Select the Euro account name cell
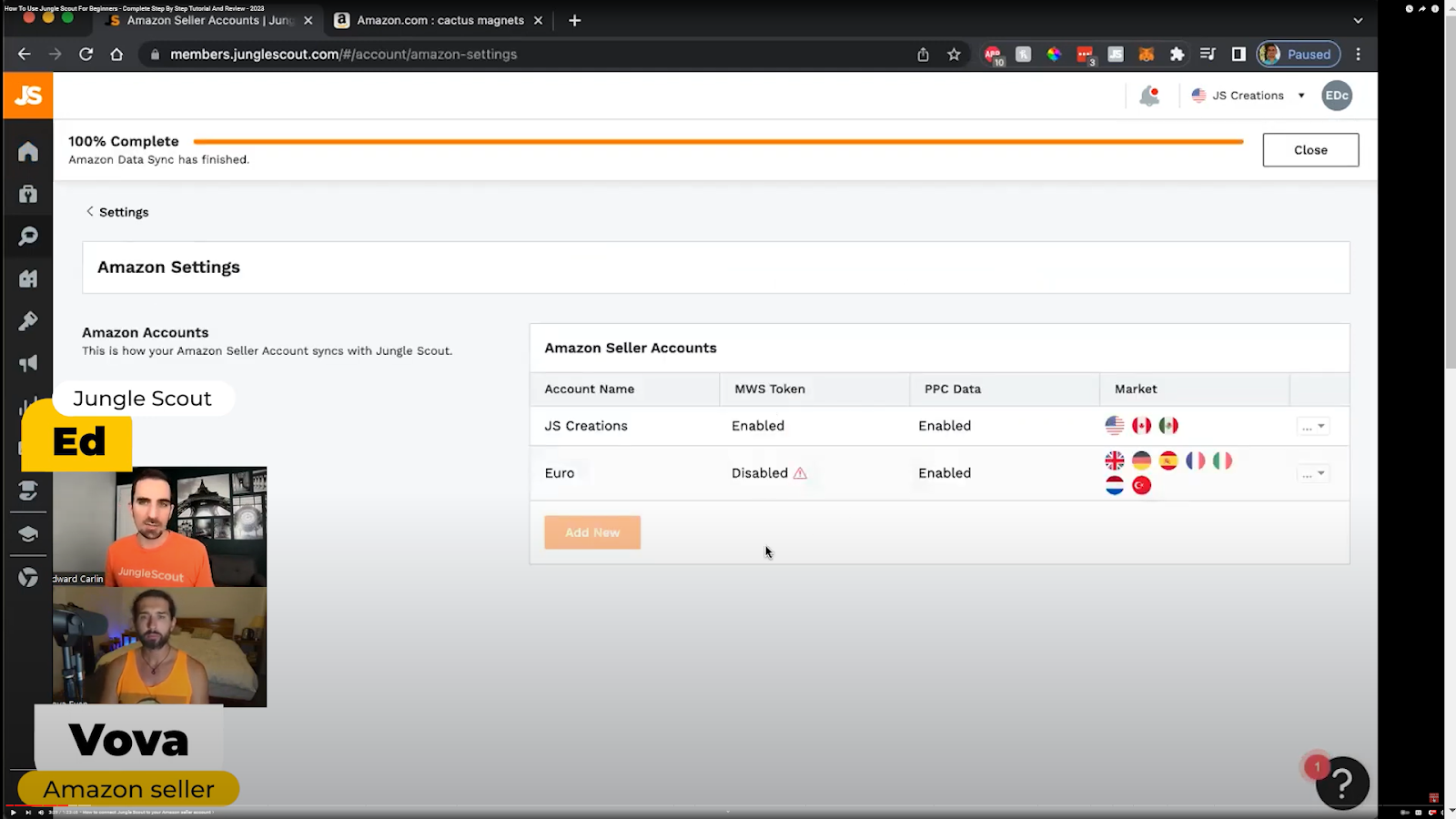 (x=560, y=473)
